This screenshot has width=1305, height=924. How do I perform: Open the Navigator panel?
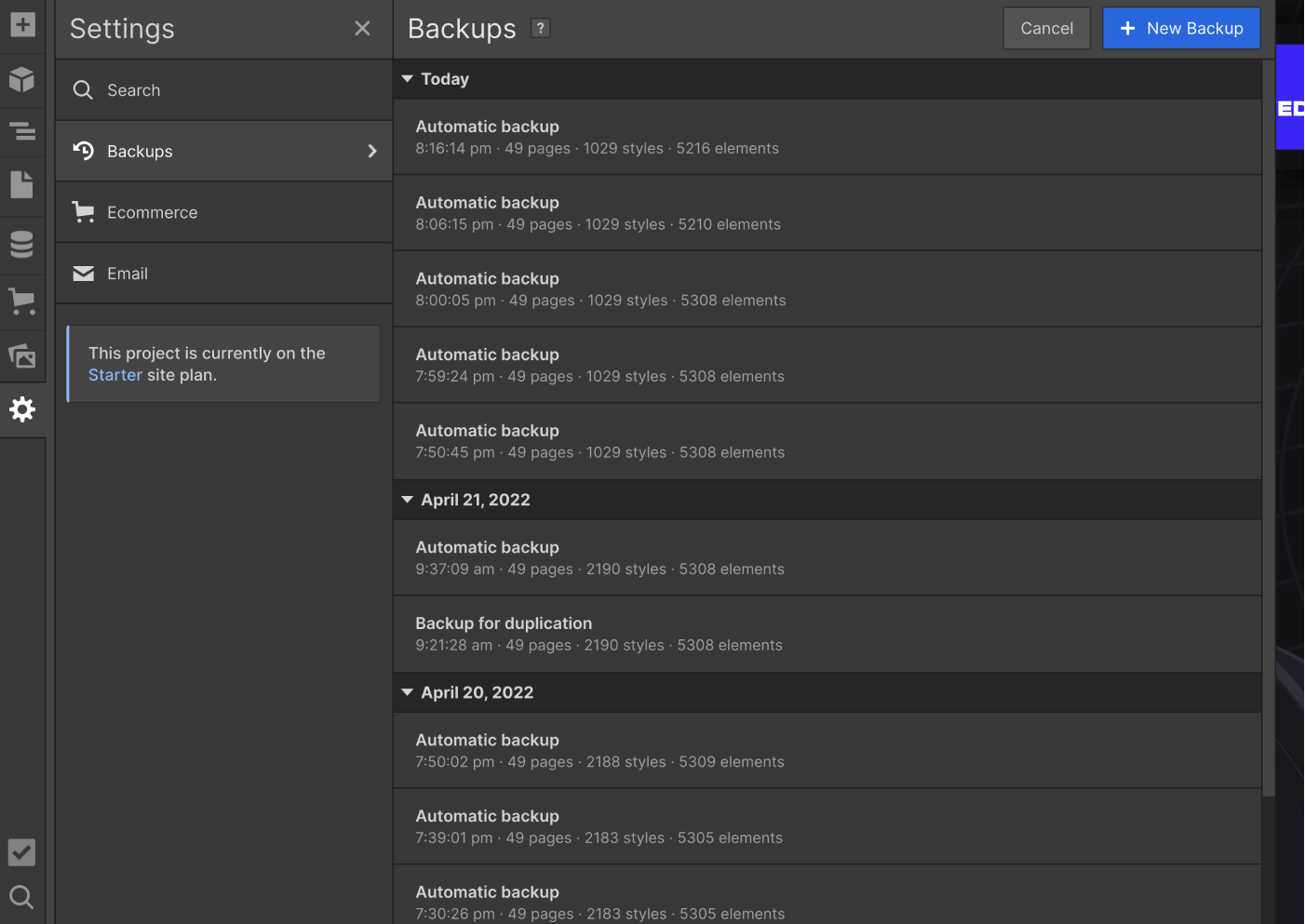[x=21, y=132]
